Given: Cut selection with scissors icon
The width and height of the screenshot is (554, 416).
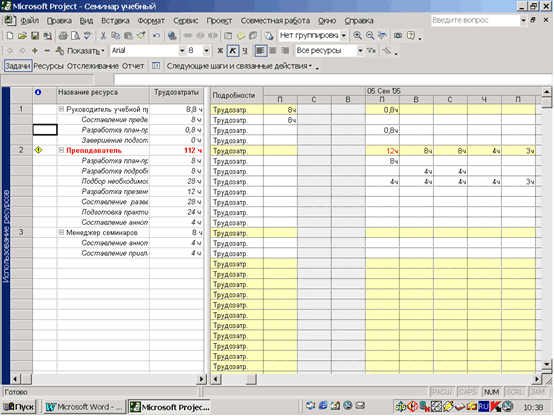Looking at the screenshot, I should (103, 36).
